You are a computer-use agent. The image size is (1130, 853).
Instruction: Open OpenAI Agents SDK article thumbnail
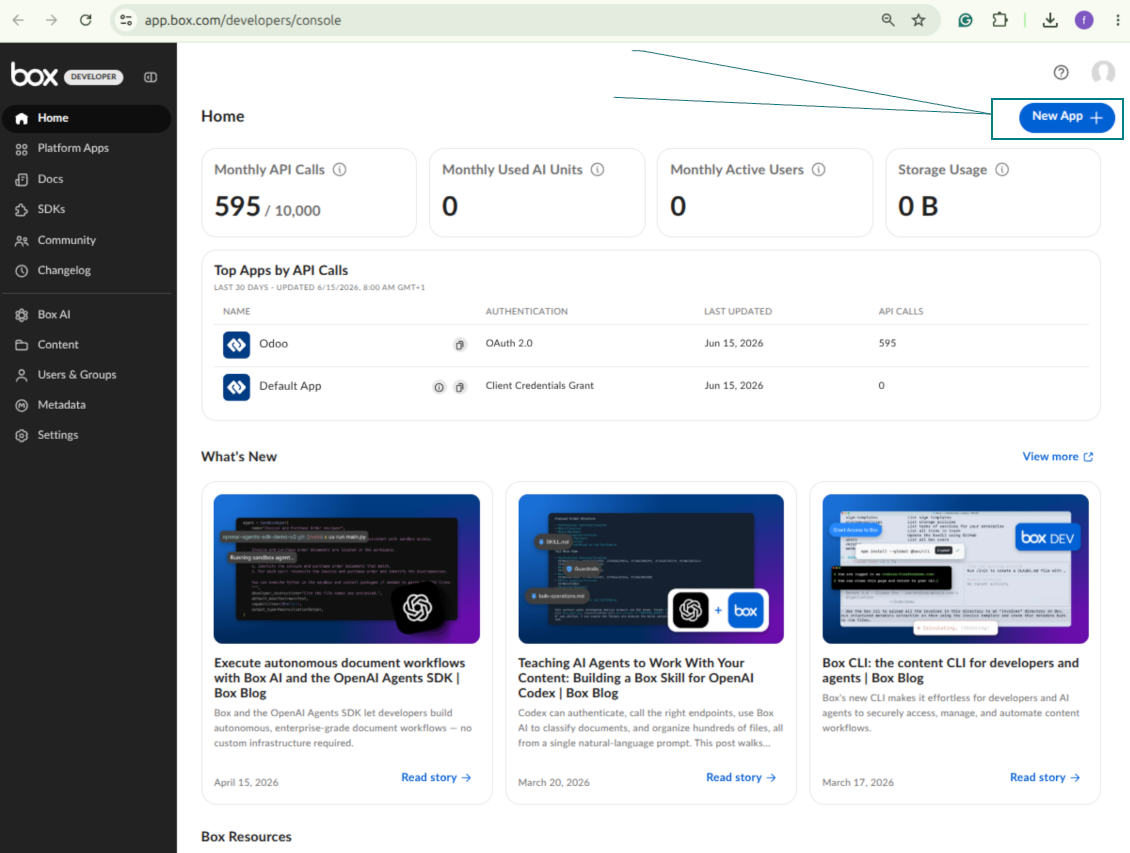point(347,568)
